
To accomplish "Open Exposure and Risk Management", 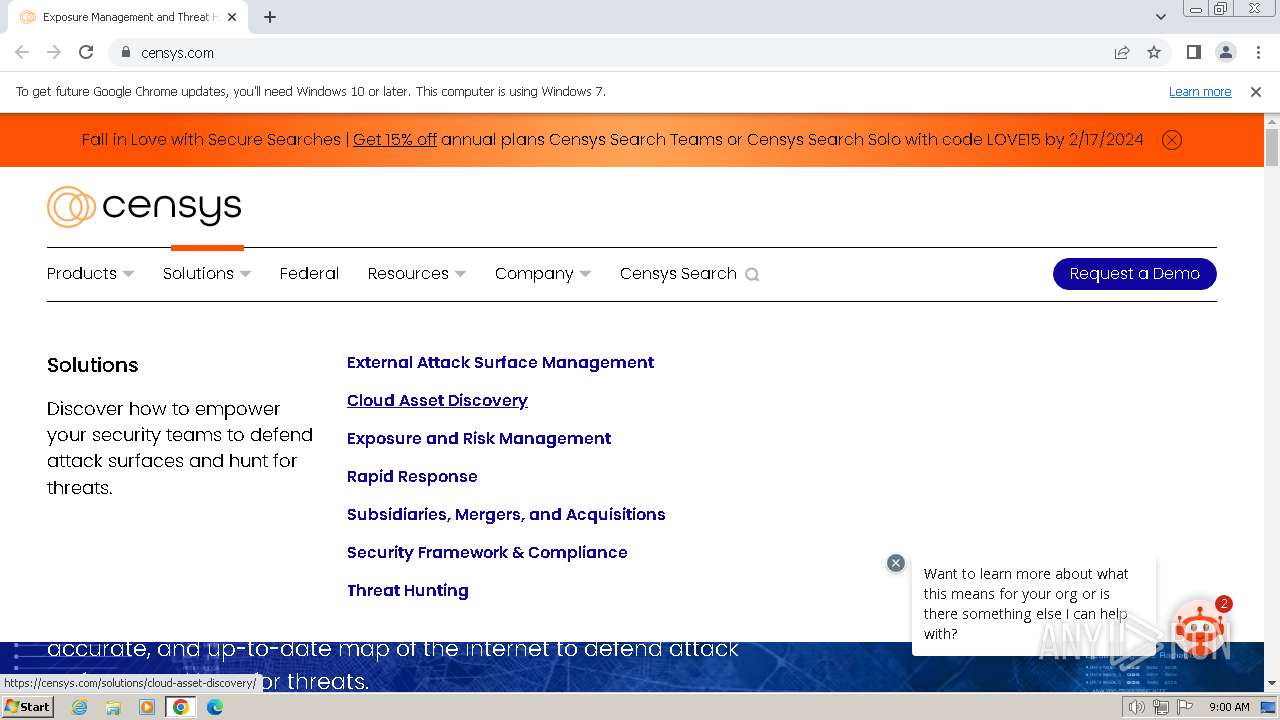I will [x=479, y=438].
